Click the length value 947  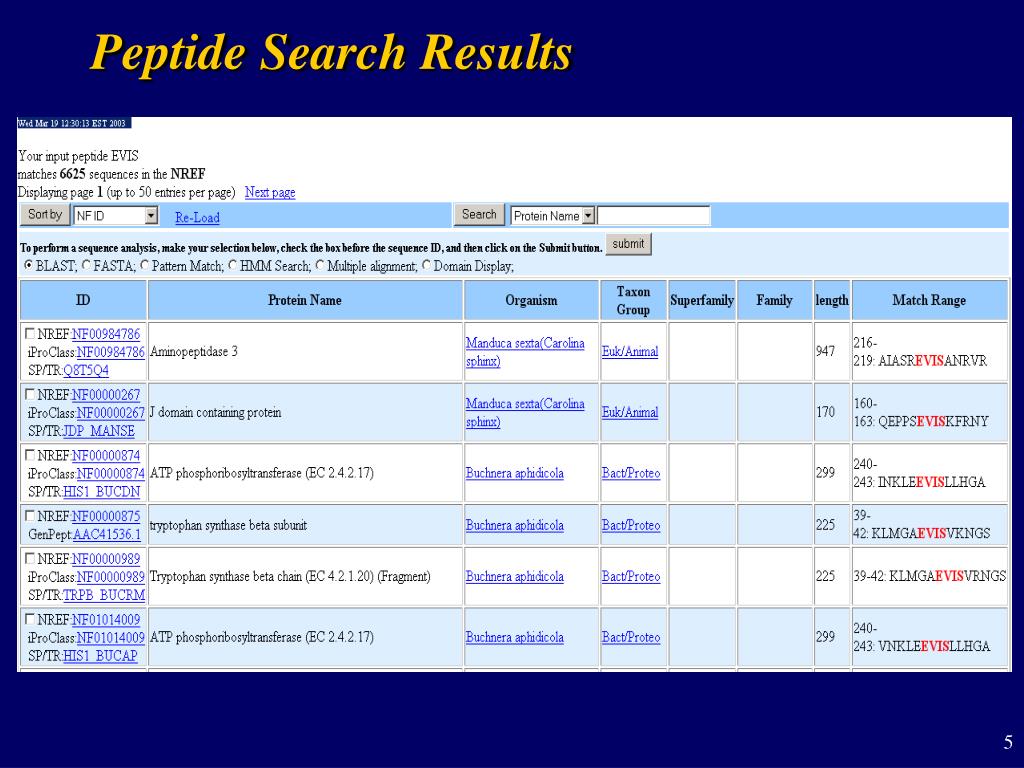click(825, 351)
